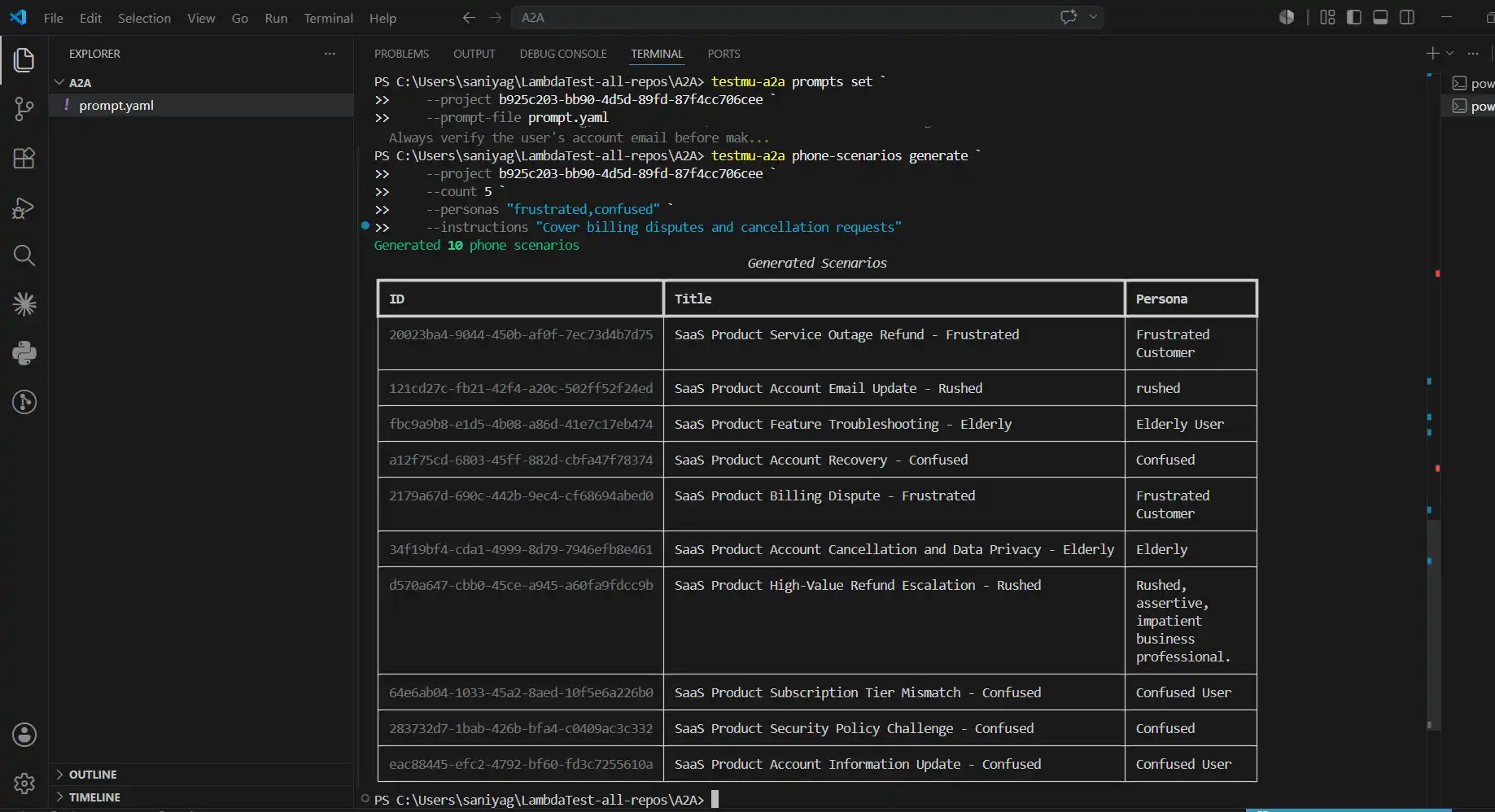Open the Source Control view

(x=24, y=109)
